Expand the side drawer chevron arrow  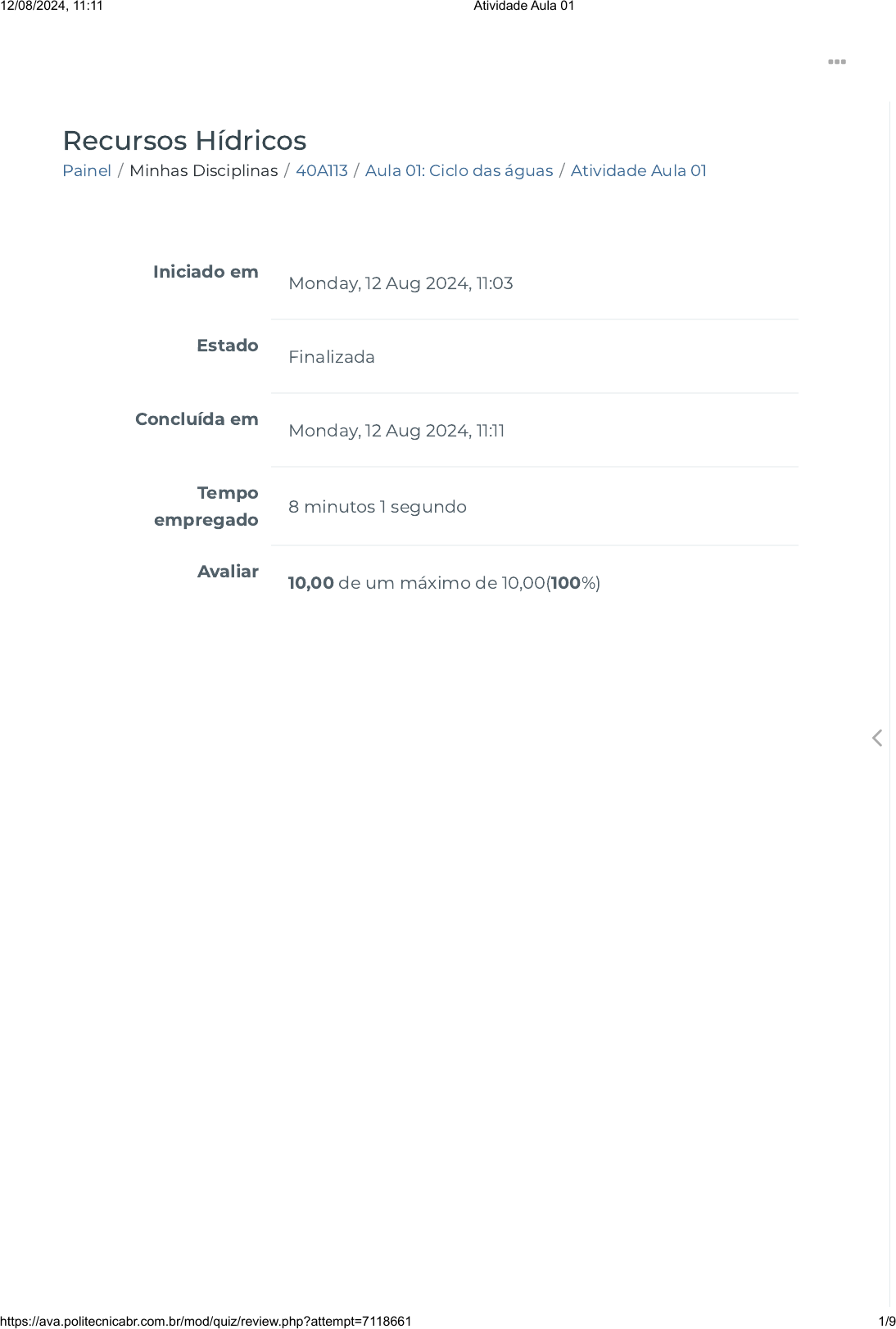877,738
